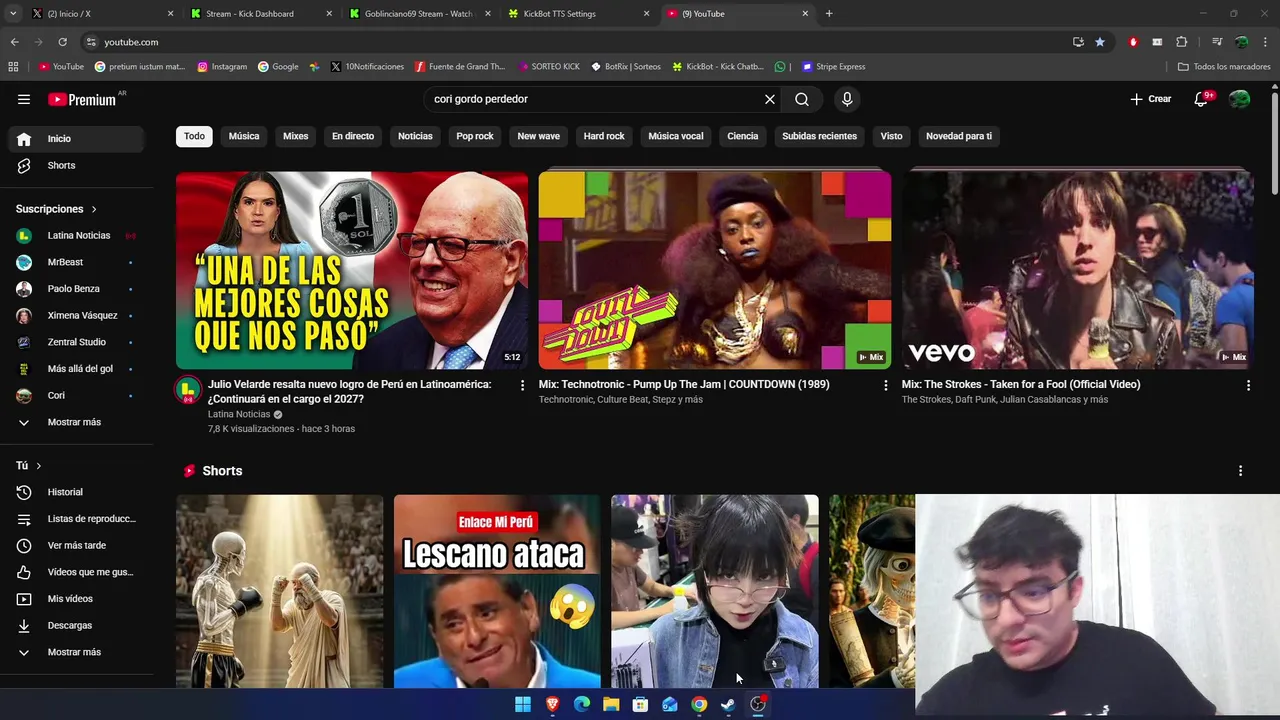The height and width of the screenshot is (720, 1280).
Task: Click the Crear button
Action: tap(1151, 99)
